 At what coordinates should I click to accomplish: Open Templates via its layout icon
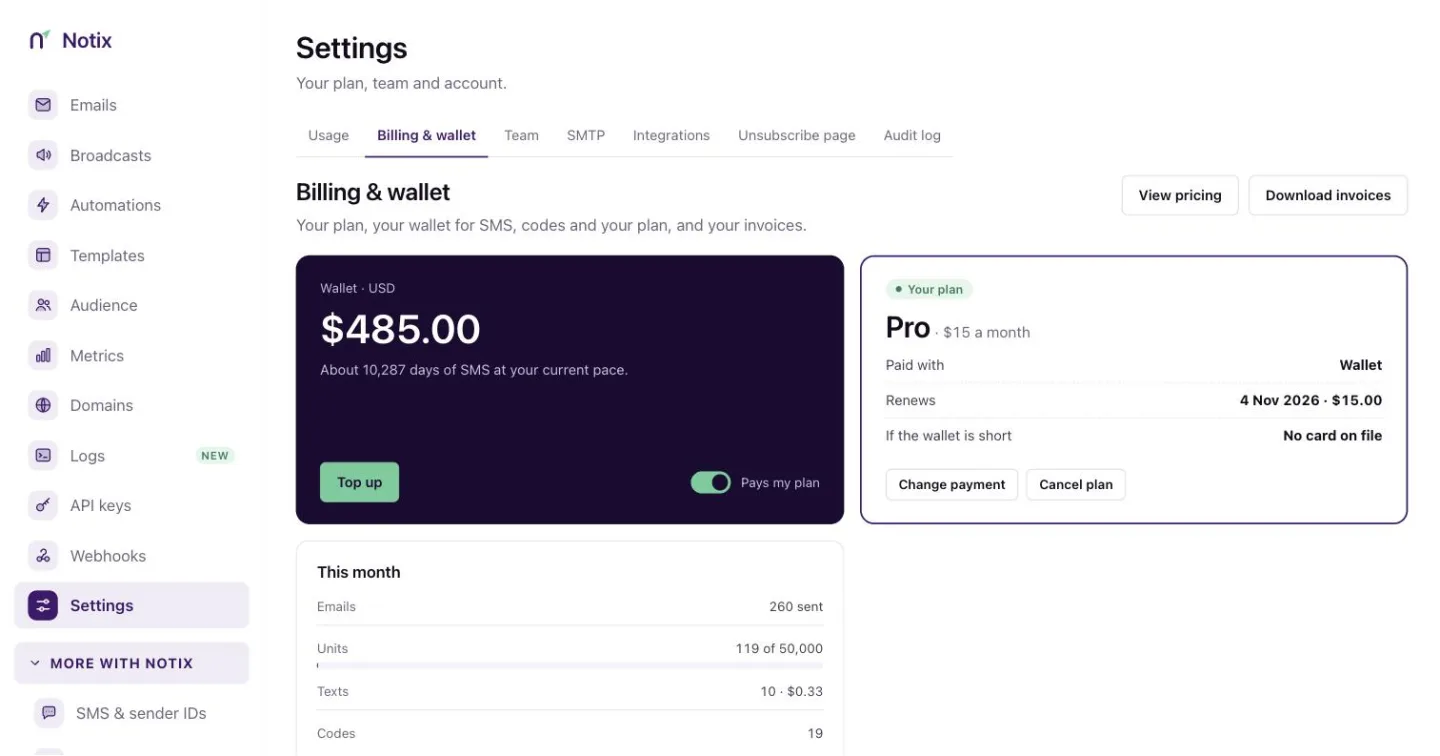43,255
